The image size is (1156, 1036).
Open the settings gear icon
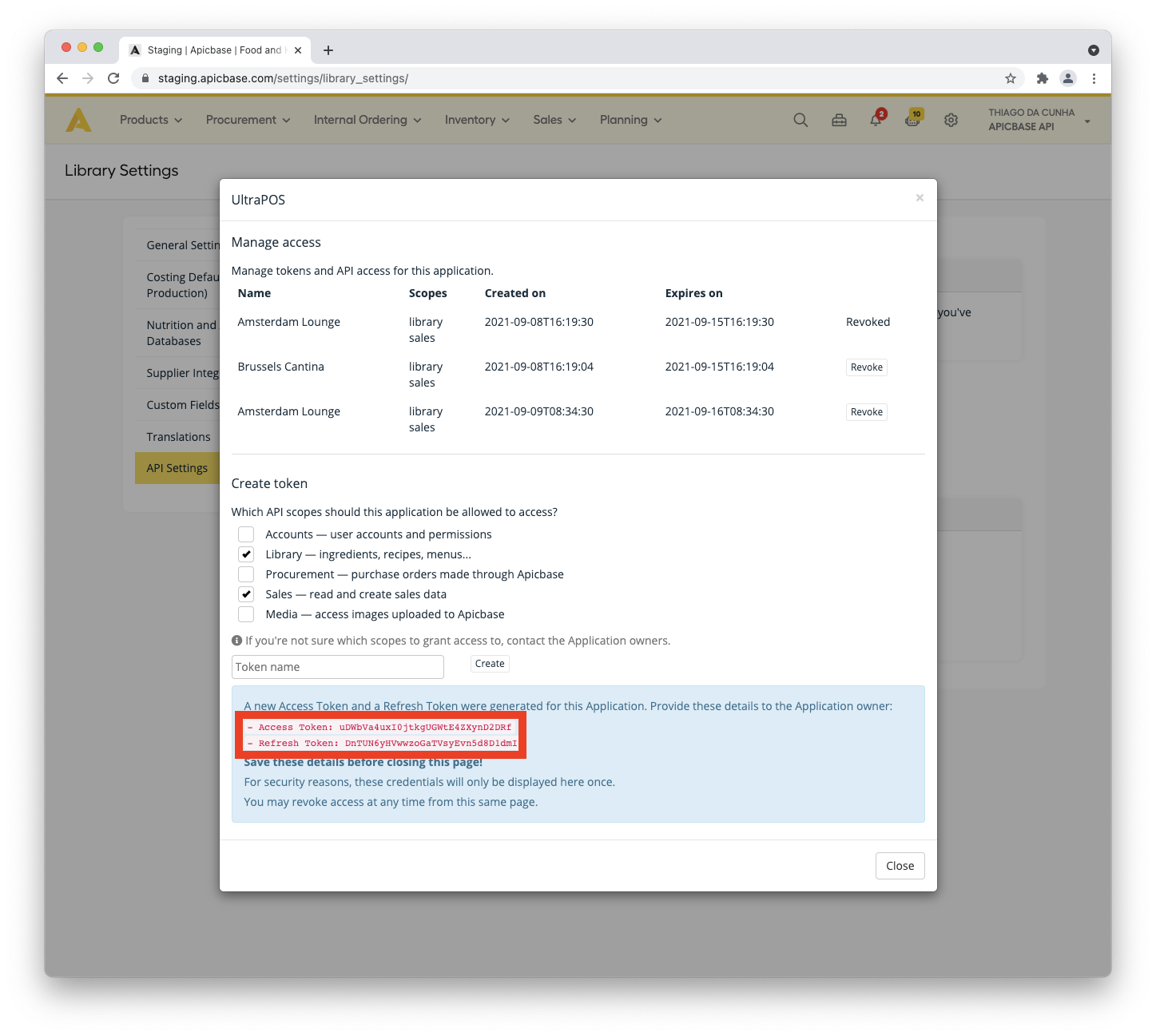951,120
